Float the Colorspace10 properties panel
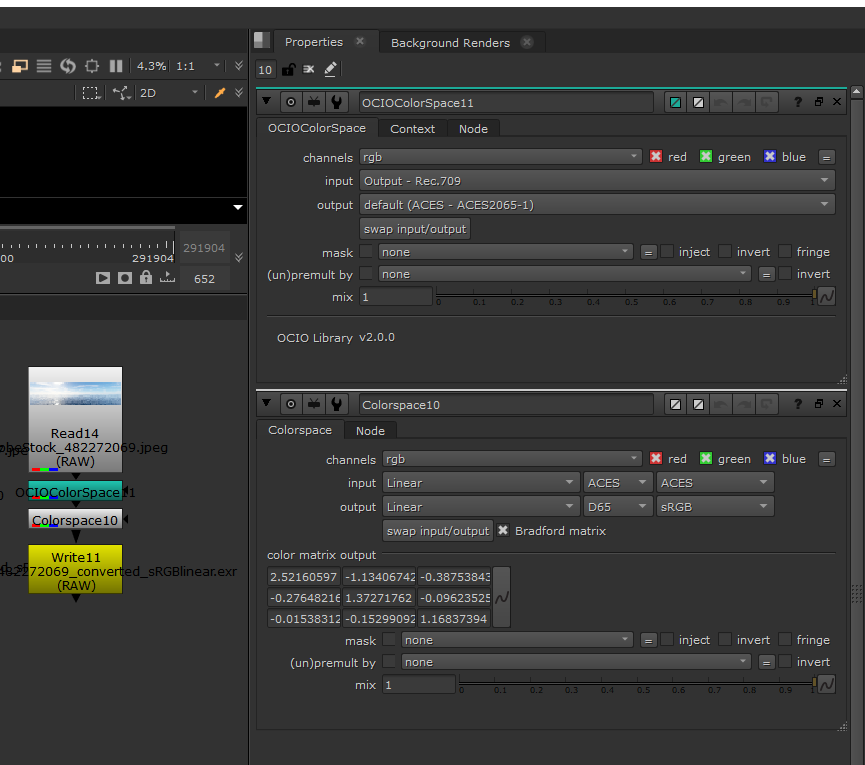Screen dimensions: 865x765 [818, 405]
